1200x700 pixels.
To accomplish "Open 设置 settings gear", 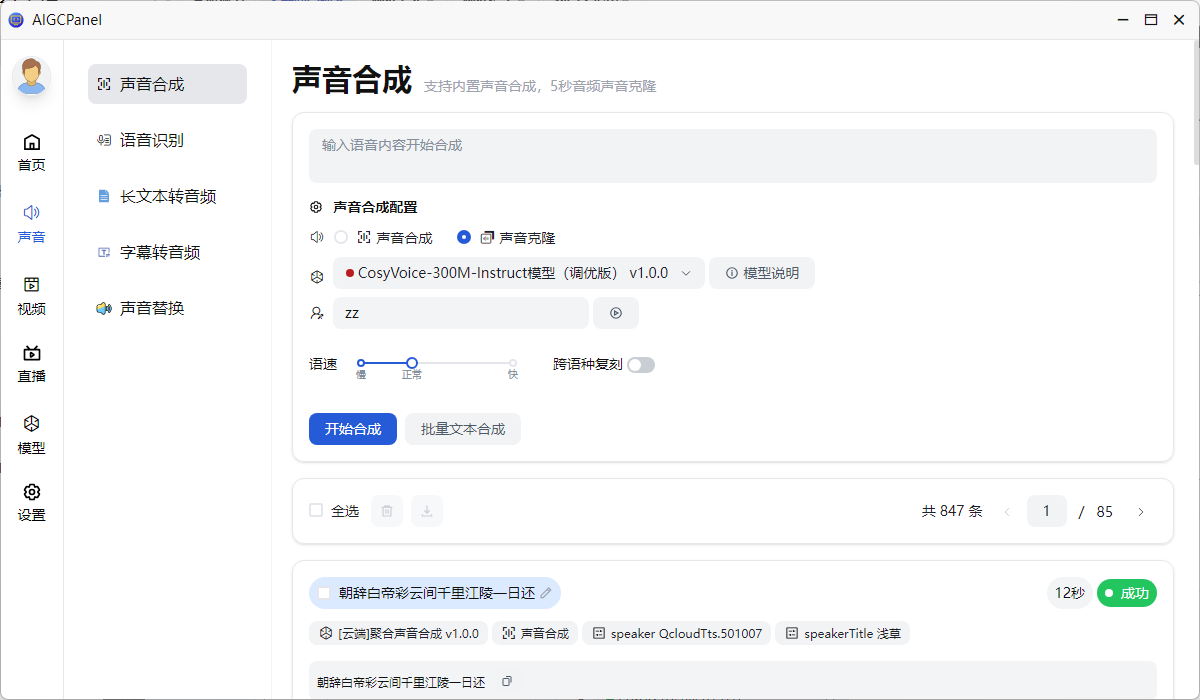I will click(x=32, y=503).
